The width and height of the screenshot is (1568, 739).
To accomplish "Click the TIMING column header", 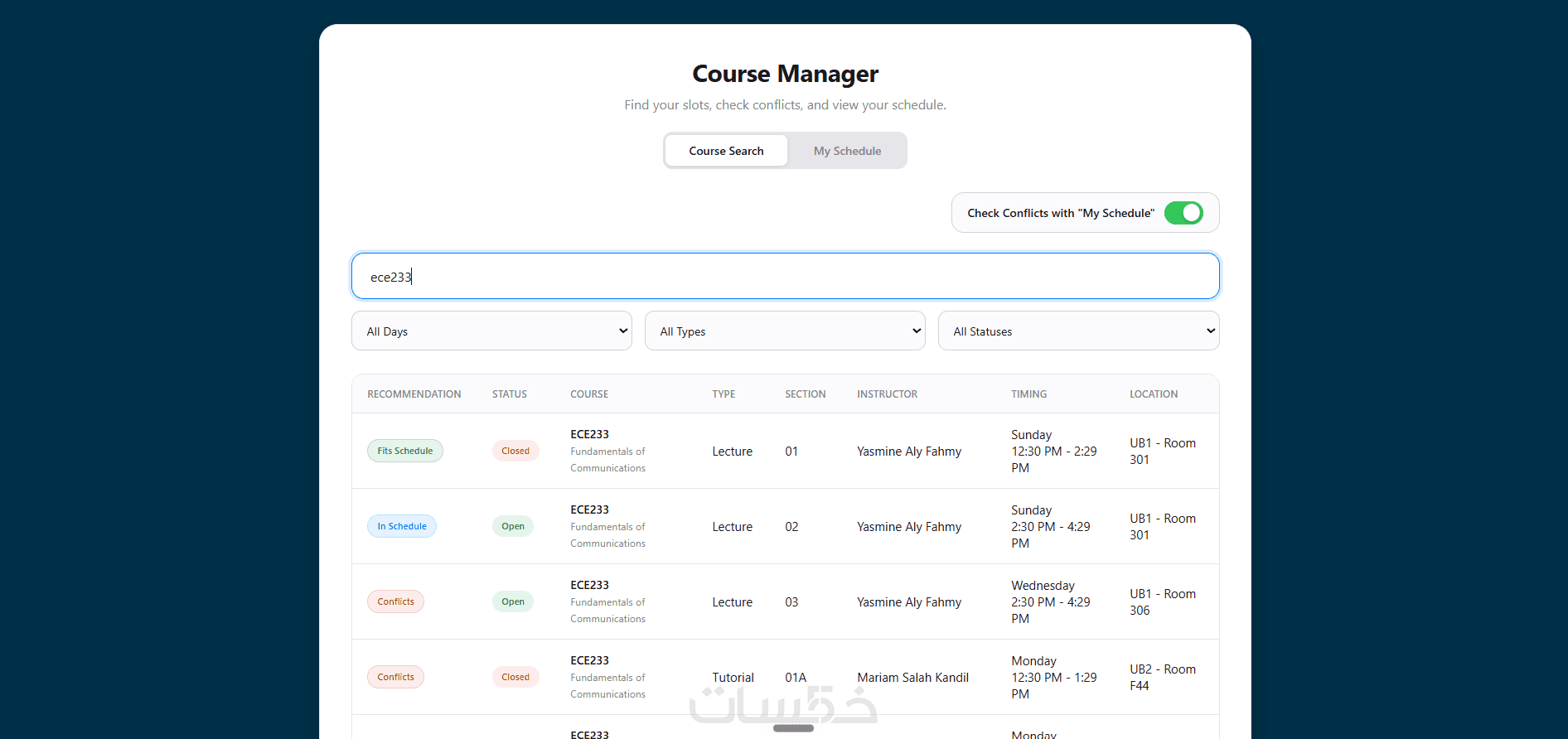I will (x=1028, y=394).
